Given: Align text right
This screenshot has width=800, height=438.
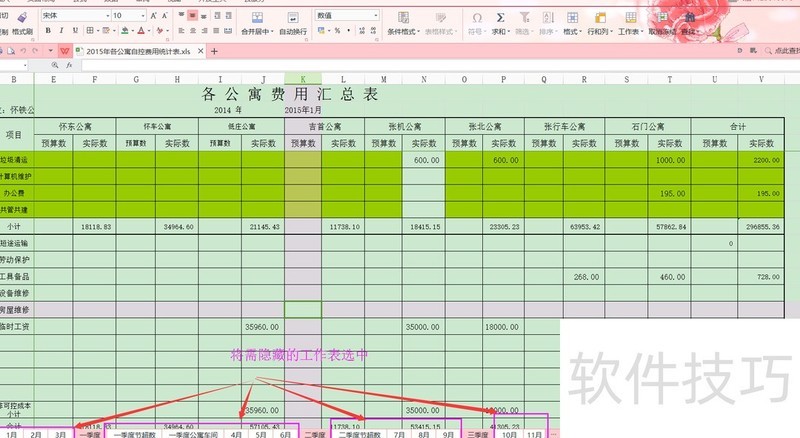Looking at the screenshot, I should [204, 31].
